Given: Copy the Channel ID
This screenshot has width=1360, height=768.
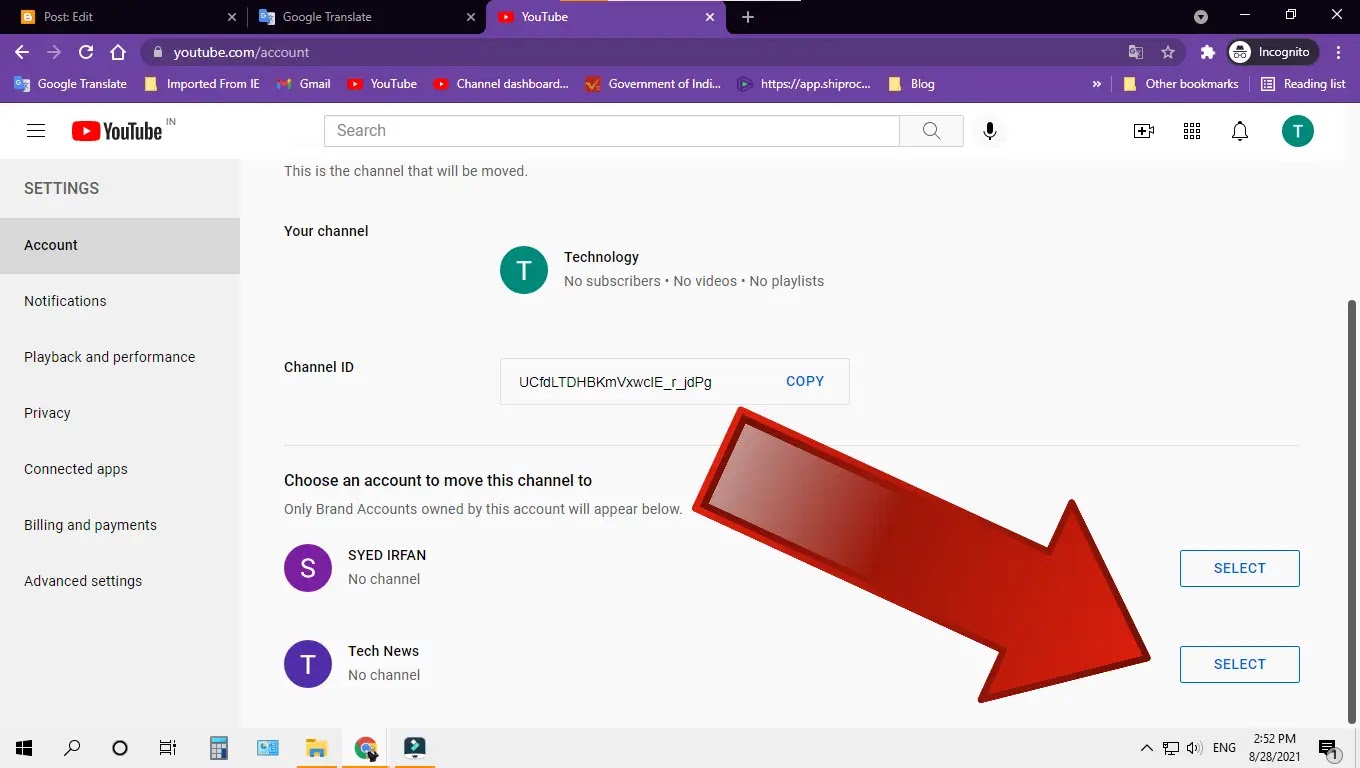Looking at the screenshot, I should point(805,381).
